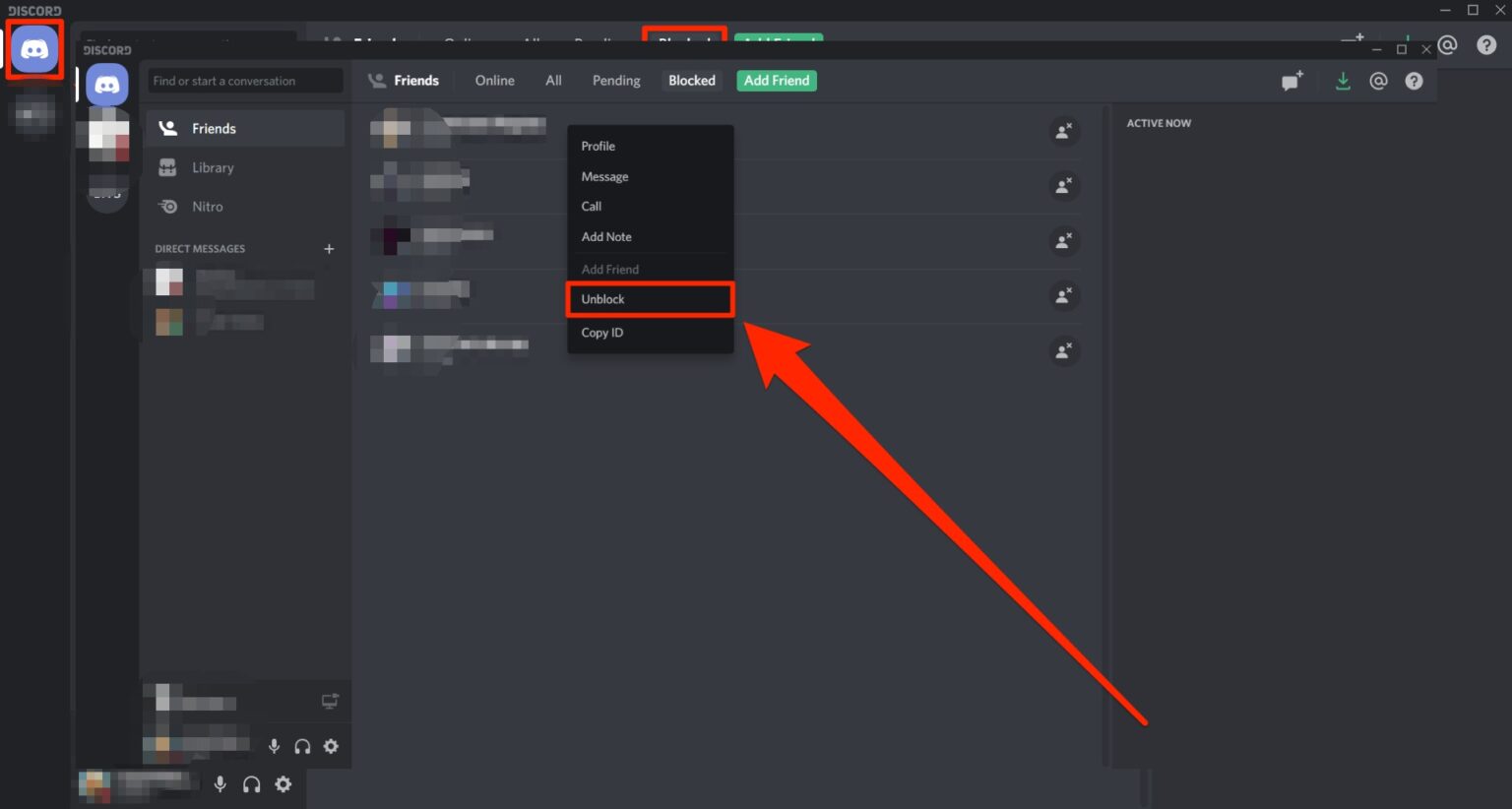Mute the microphone in user panel
The height and width of the screenshot is (809, 1512).
274,746
